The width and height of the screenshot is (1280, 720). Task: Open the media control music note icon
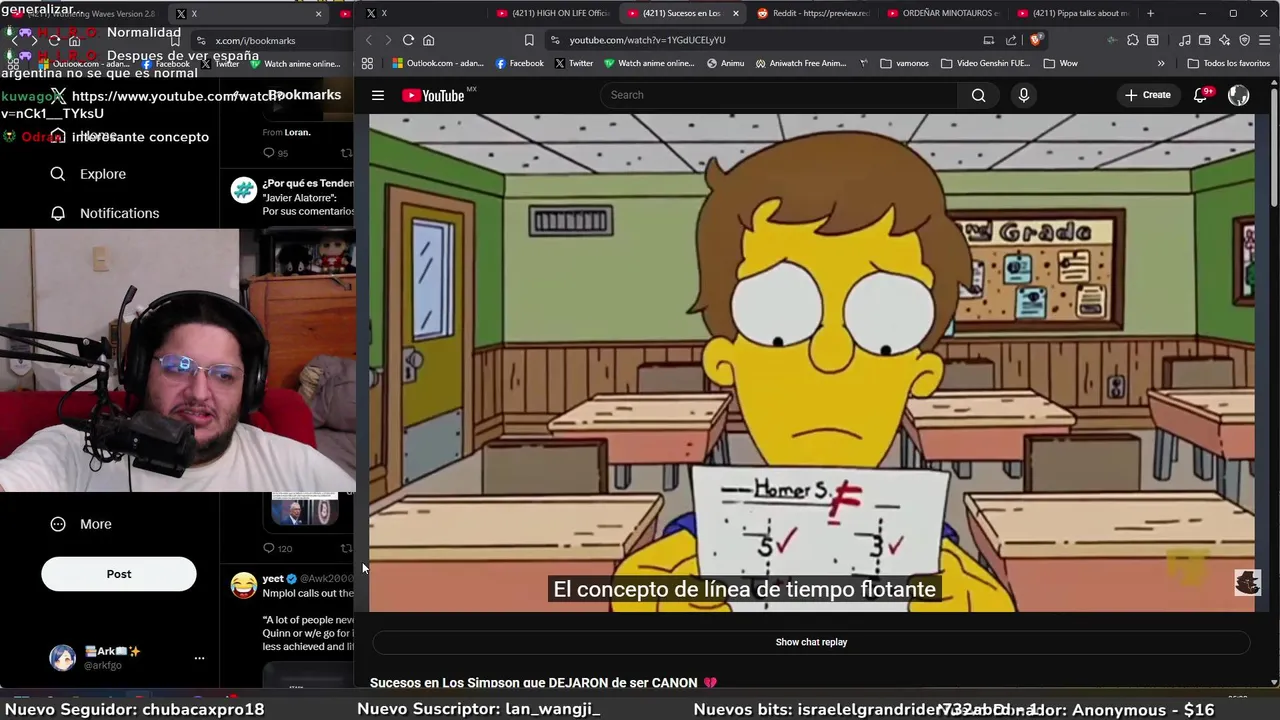click(x=1184, y=40)
